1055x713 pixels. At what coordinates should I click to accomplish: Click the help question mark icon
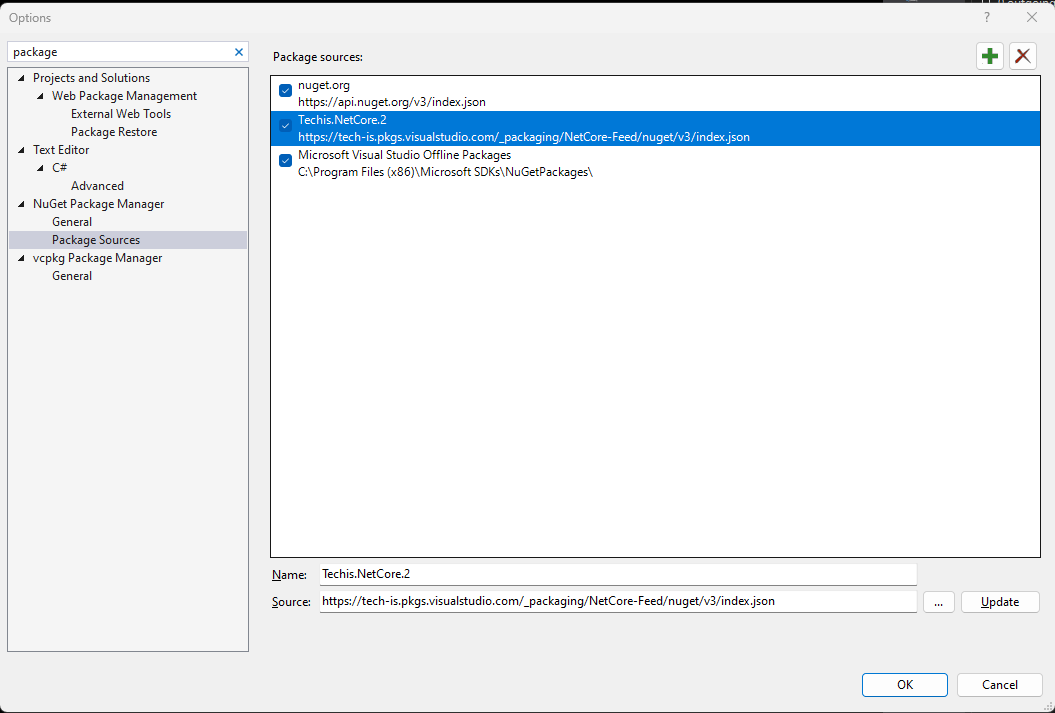click(987, 17)
